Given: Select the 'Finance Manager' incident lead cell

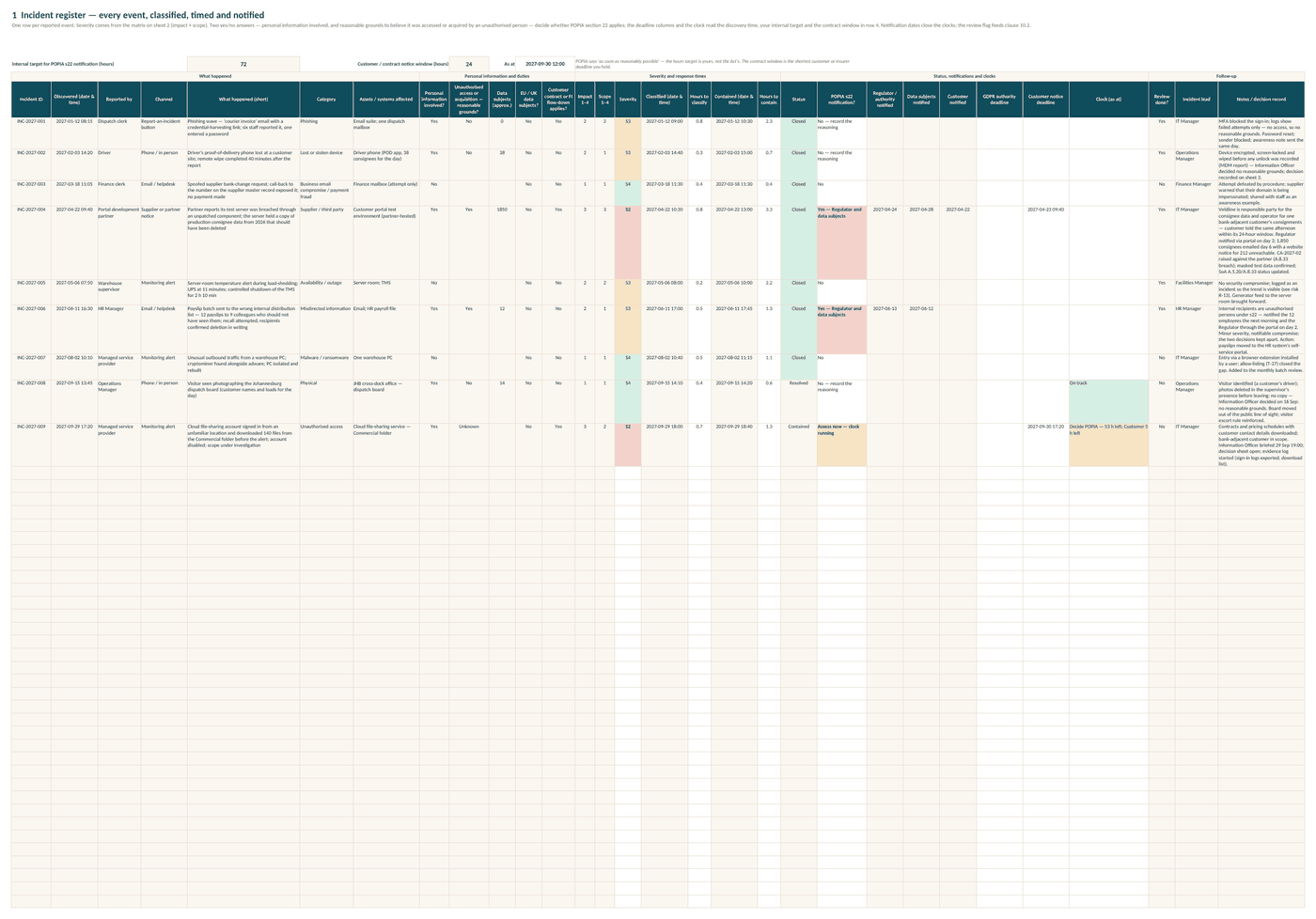Looking at the screenshot, I should pos(1196,193).
